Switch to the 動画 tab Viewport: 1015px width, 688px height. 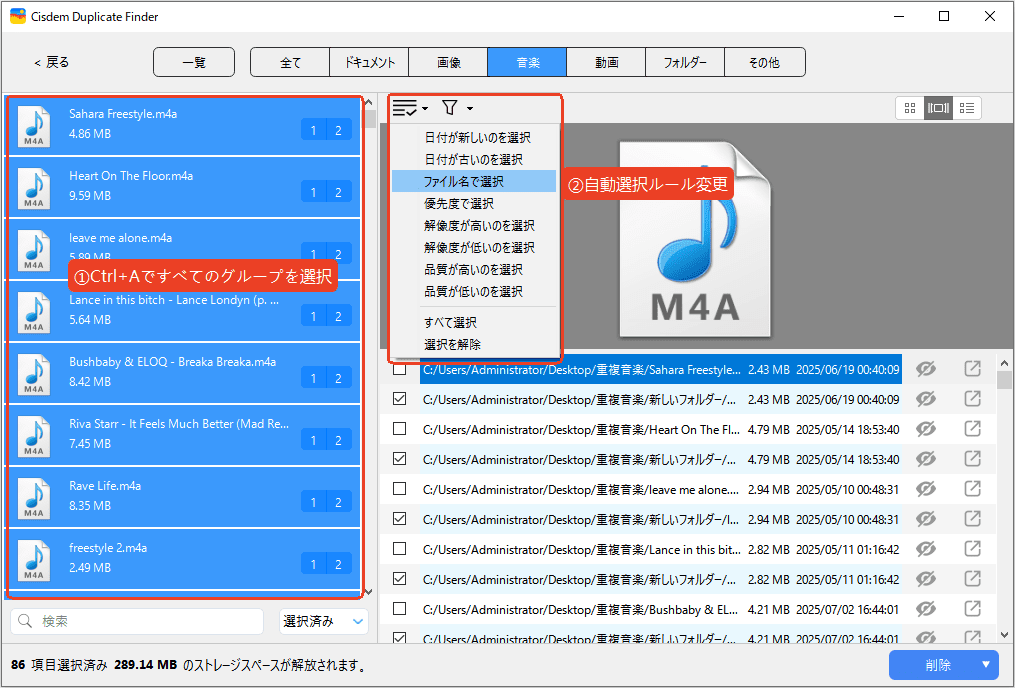click(x=606, y=62)
